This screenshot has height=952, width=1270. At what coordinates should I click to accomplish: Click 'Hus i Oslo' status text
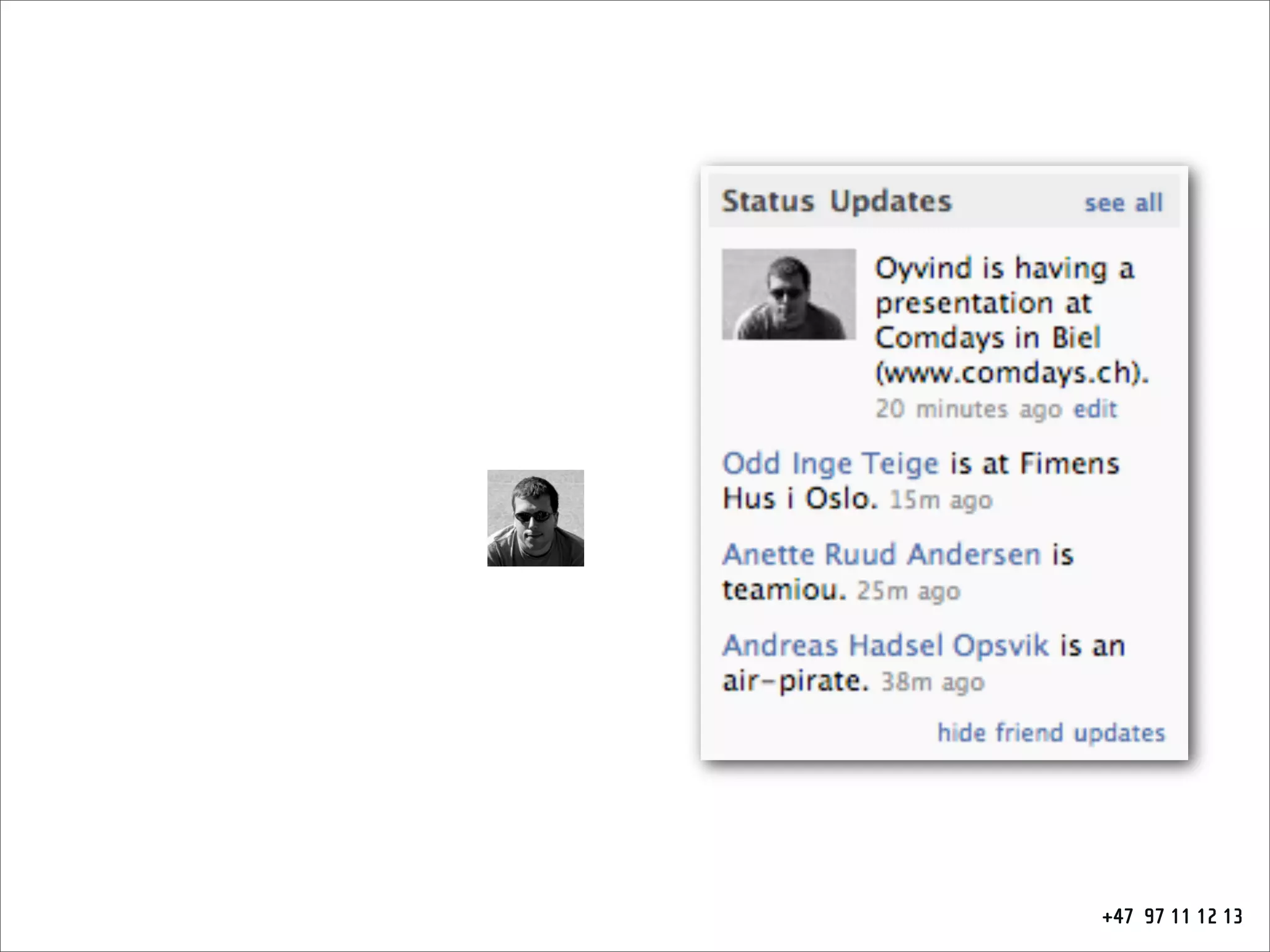[x=799, y=498]
